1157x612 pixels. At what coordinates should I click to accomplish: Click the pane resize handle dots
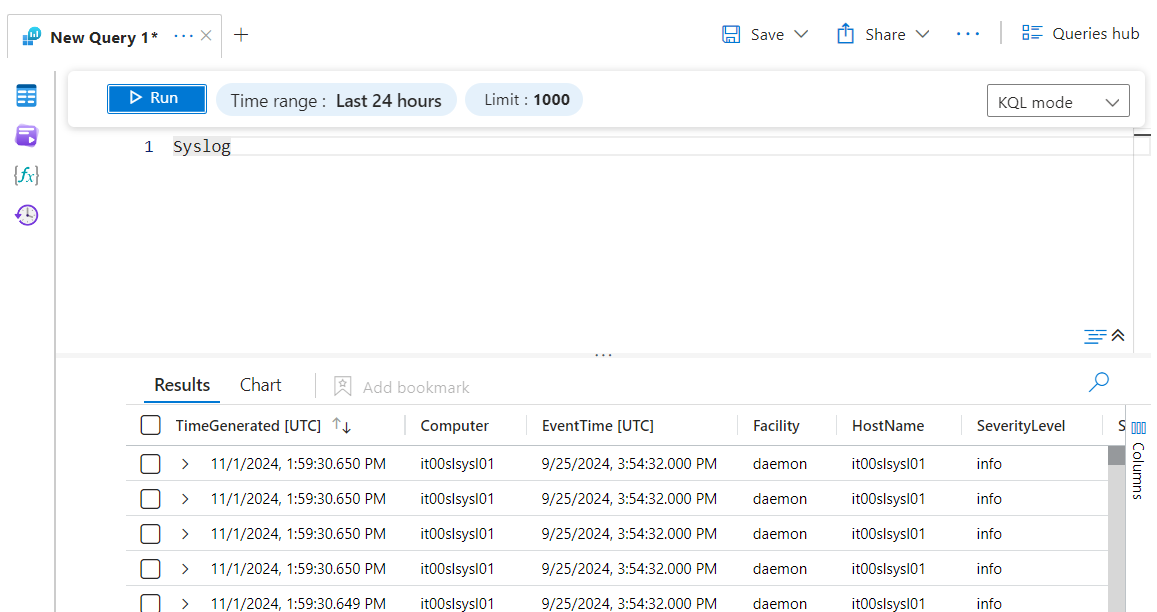pyautogui.click(x=604, y=355)
